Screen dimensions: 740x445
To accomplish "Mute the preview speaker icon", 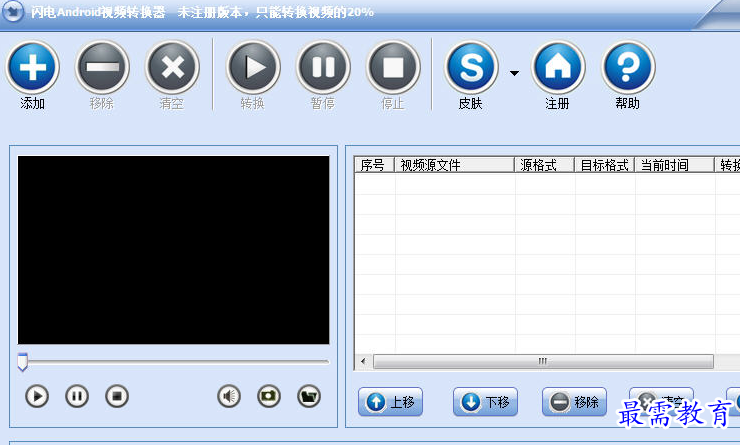I will [229, 396].
